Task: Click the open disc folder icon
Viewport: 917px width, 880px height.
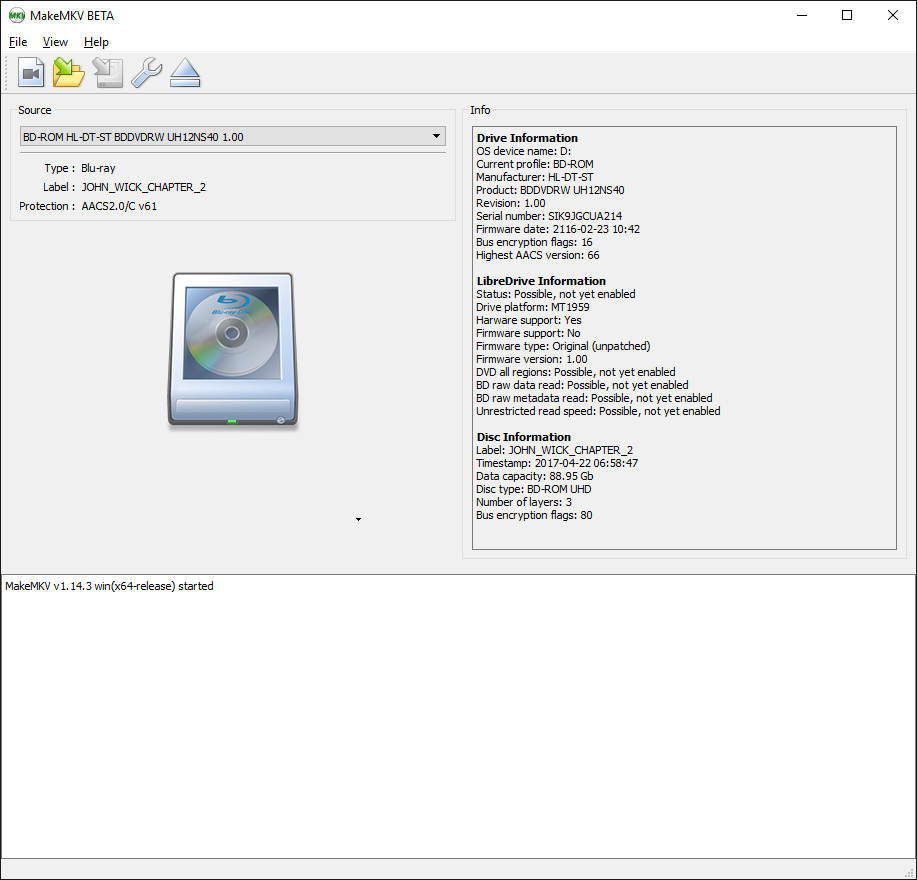Action: [x=69, y=73]
